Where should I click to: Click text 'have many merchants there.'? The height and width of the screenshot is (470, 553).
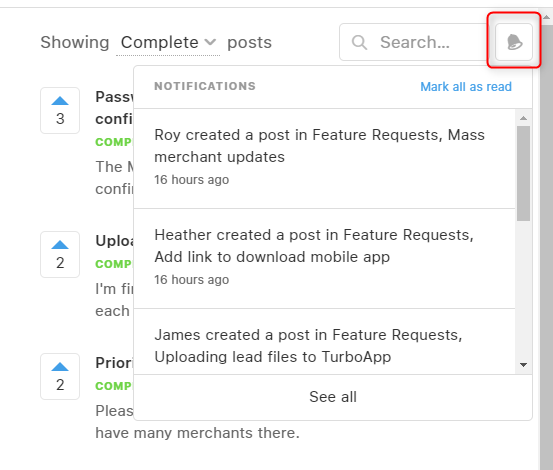click(x=198, y=433)
